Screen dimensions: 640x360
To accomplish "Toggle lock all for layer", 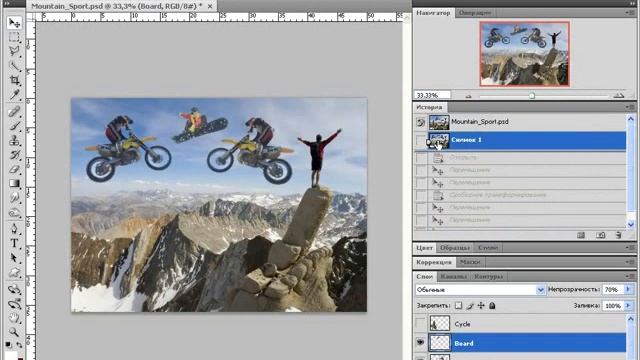I will (x=492, y=306).
